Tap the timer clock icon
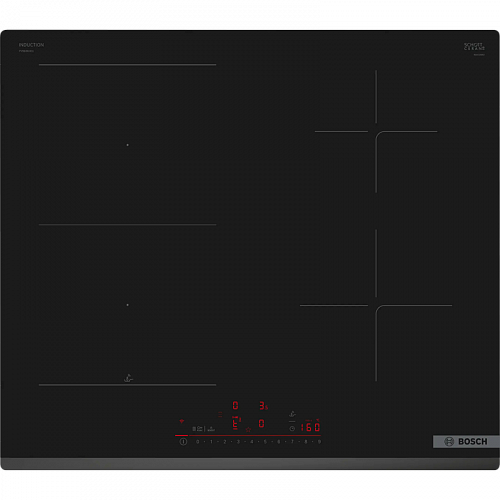Viewport: 500px width, 500px height. (x=292, y=429)
